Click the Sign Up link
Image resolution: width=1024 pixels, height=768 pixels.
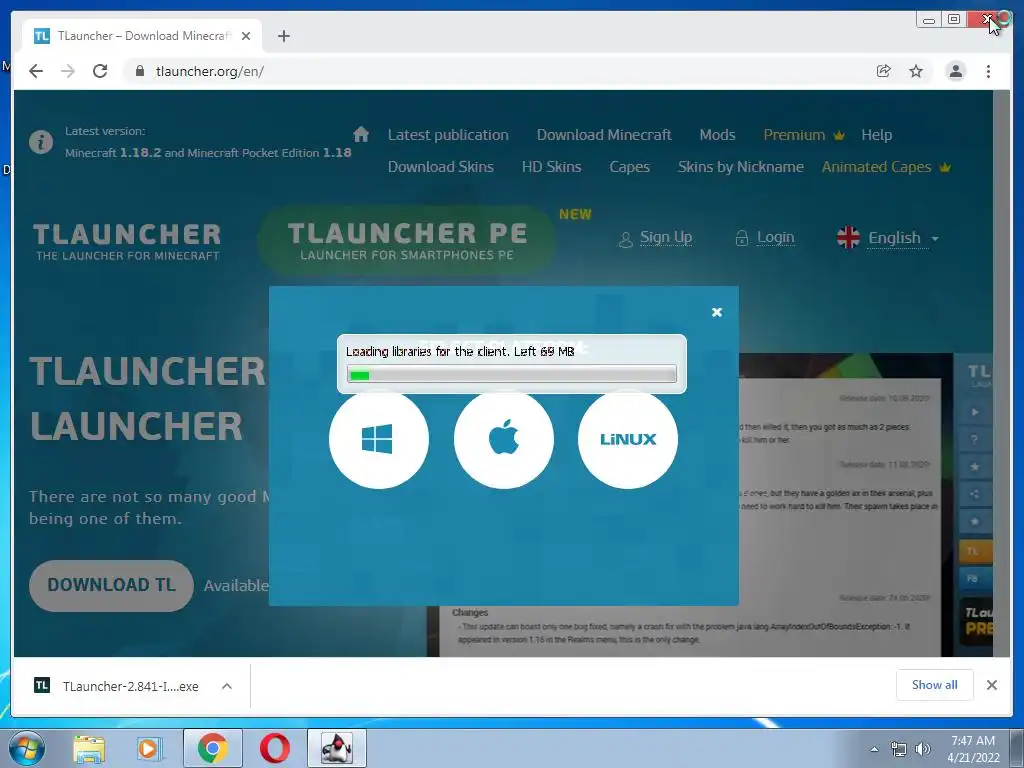click(x=656, y=238)
